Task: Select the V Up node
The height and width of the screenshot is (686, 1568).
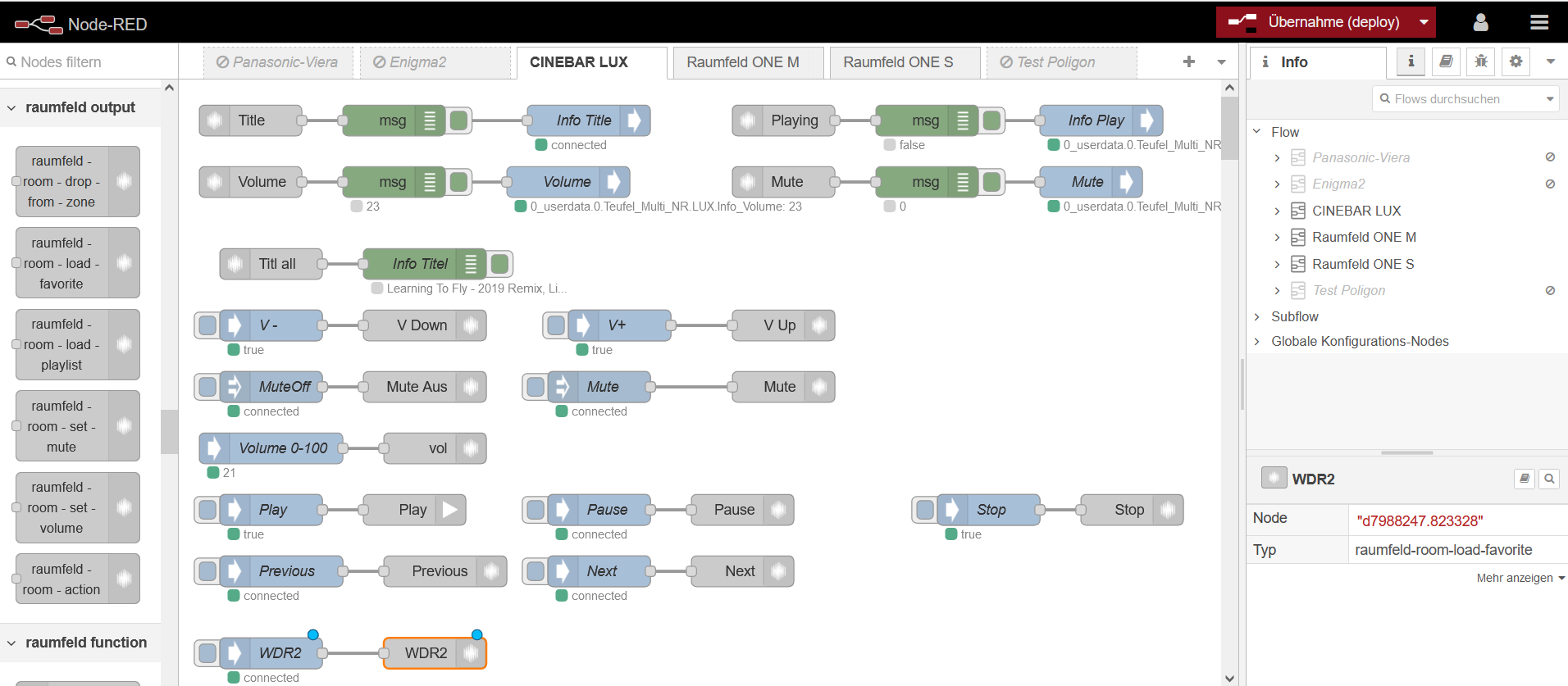Action: [783, 325]
